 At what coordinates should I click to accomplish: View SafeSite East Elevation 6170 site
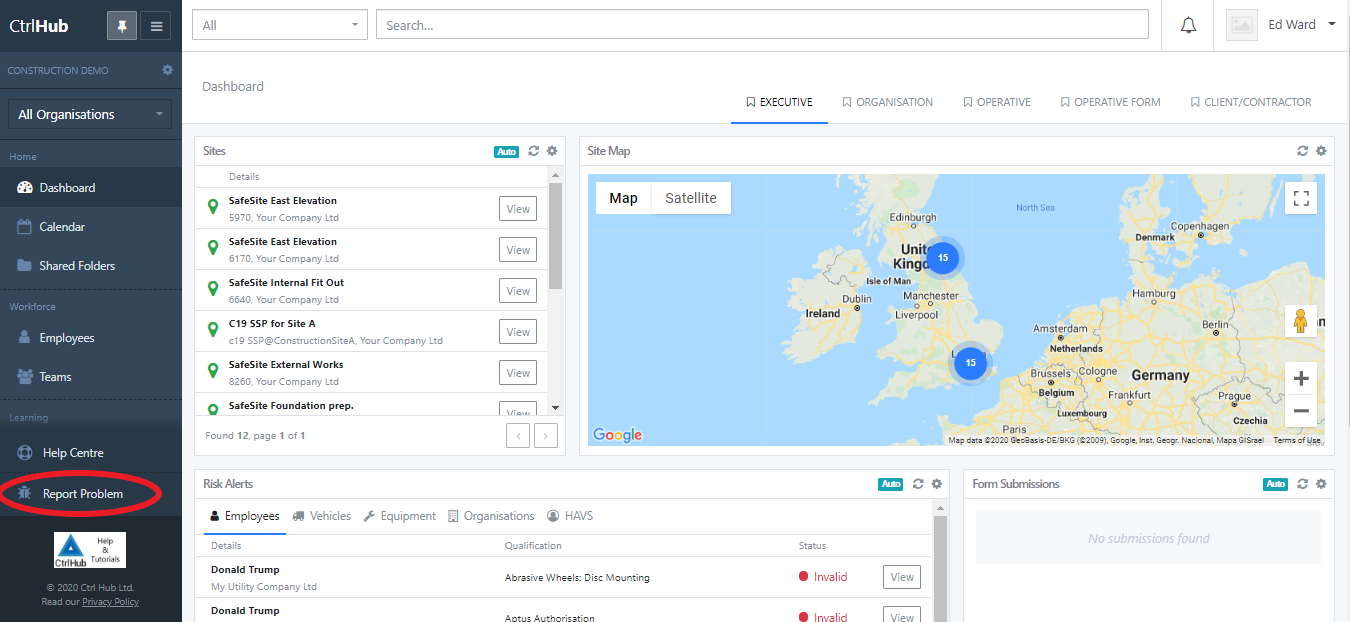point(518,250)
